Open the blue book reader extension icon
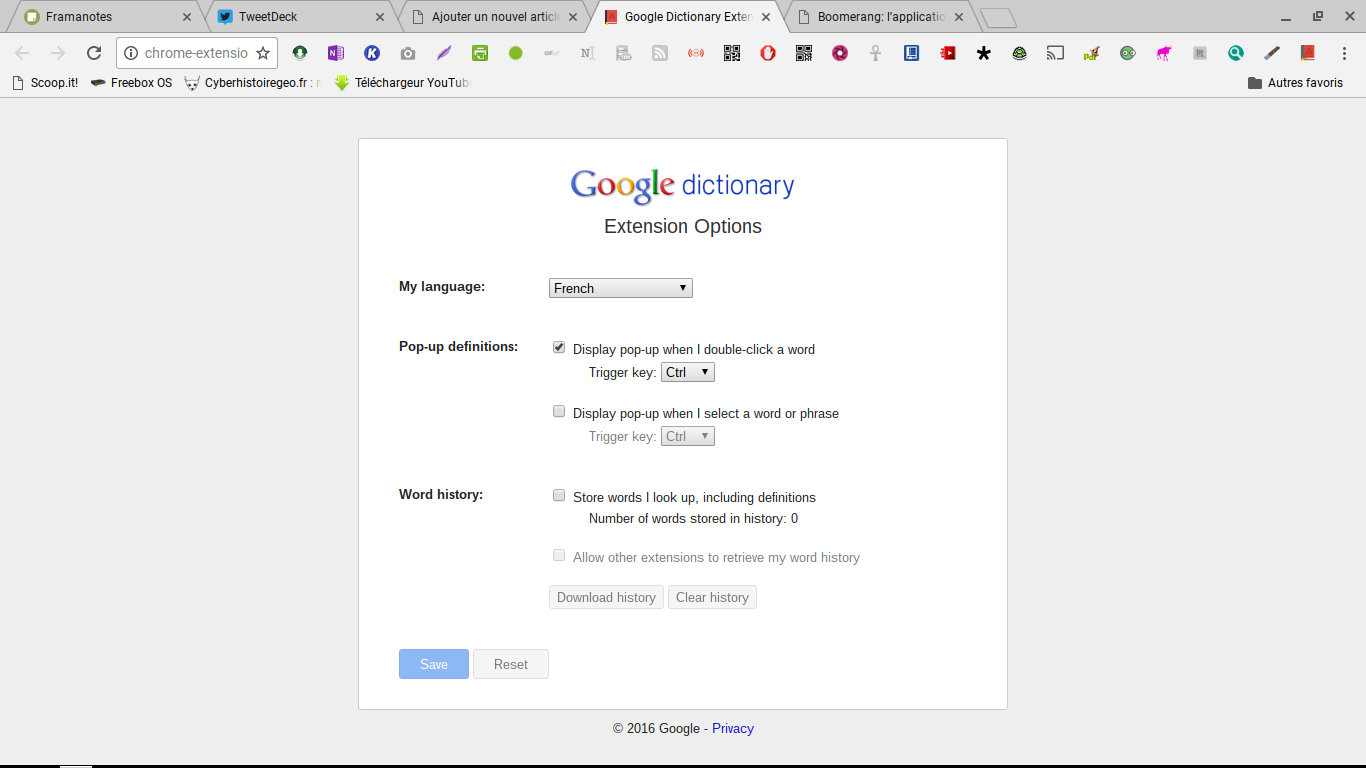 pyautogui.click(x=911, y=53)
